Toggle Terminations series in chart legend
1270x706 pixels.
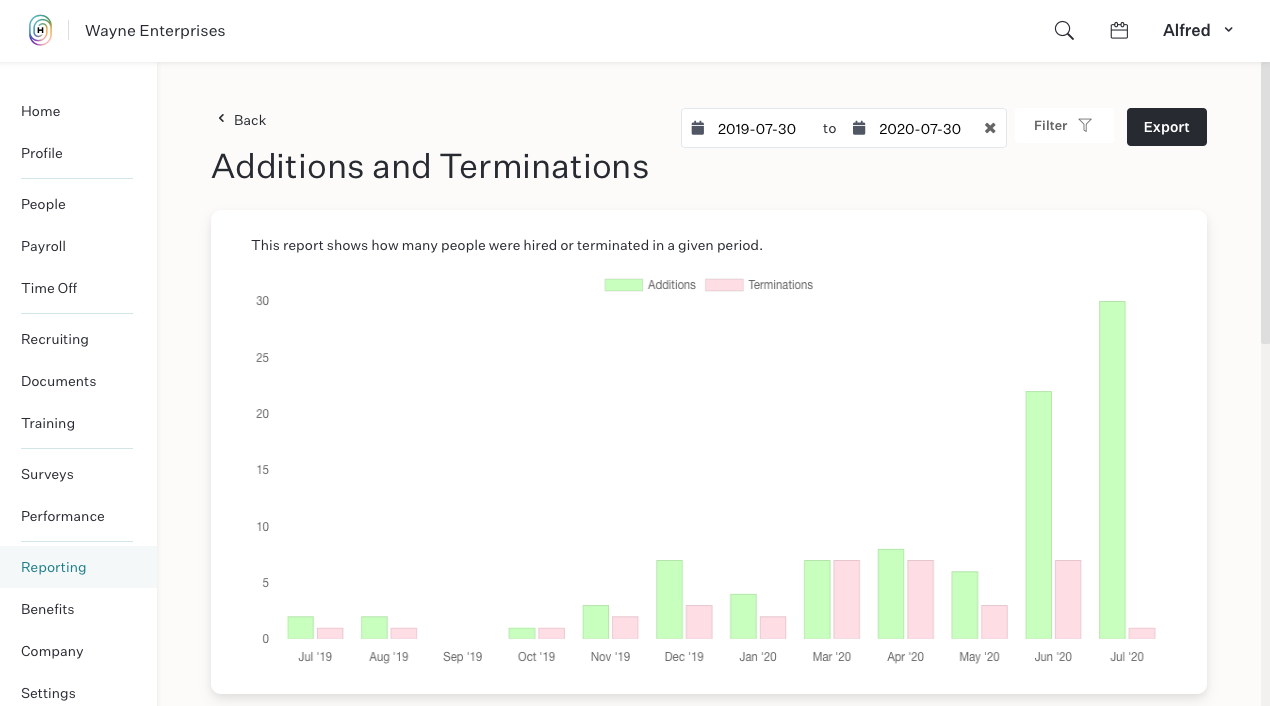(759, 285)
